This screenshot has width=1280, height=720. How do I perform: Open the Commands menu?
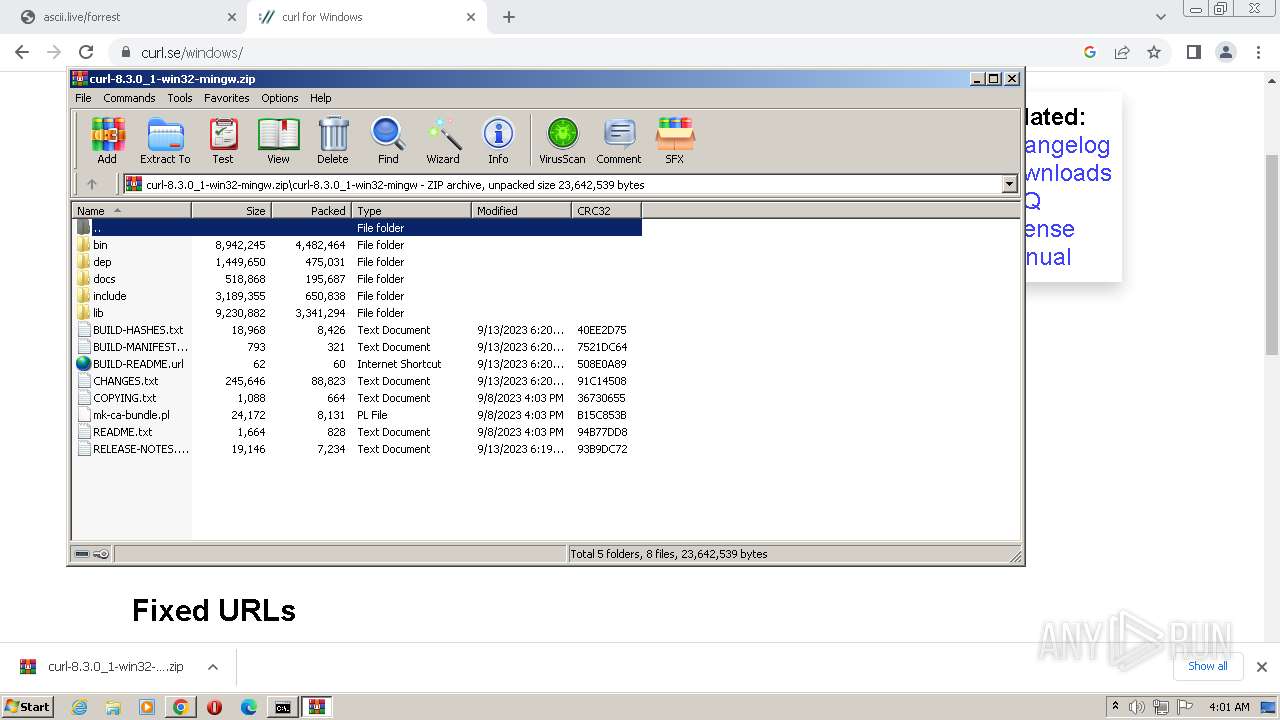click(x=129, y=98)
